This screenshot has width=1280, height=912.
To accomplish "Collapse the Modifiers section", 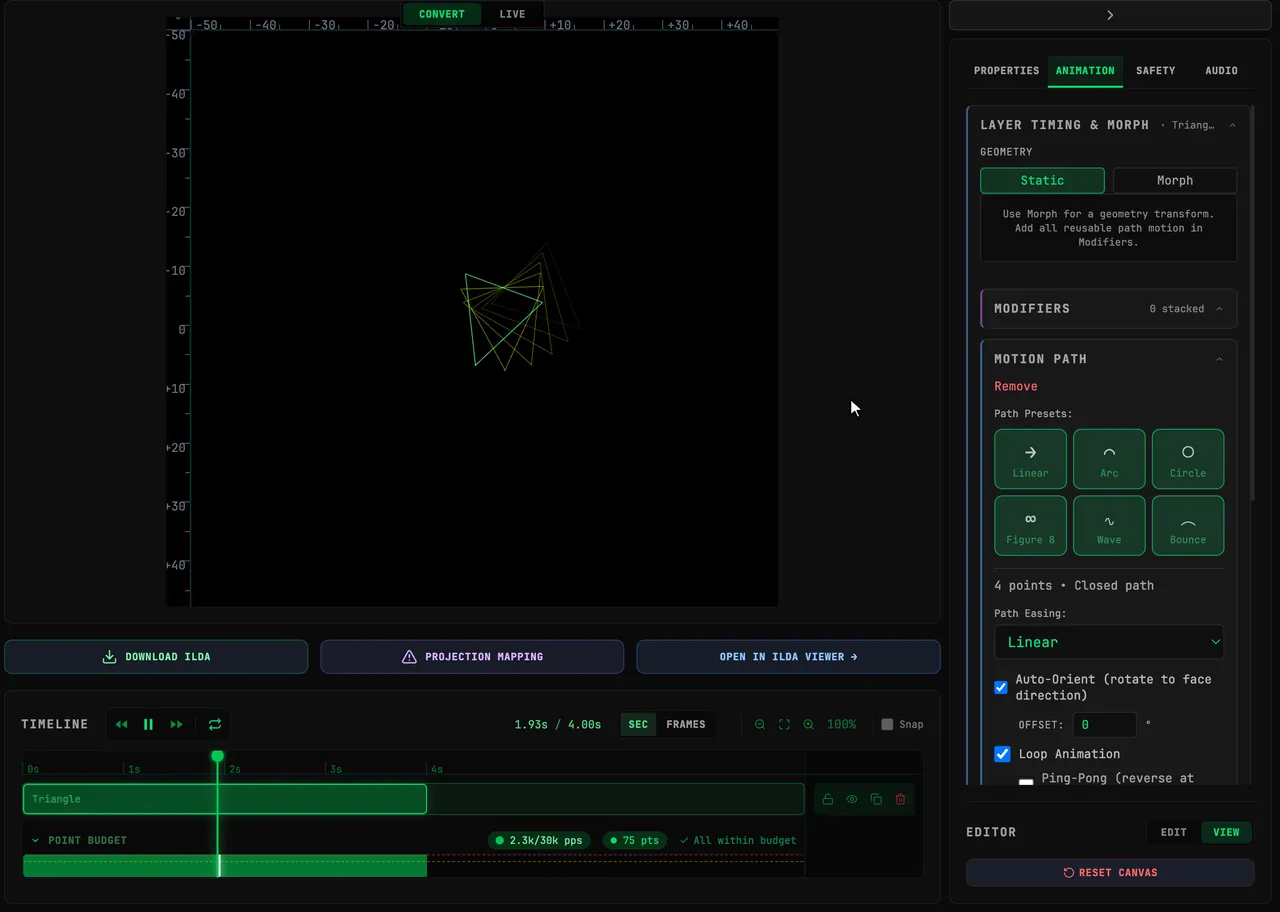I will pos(1219,309).
